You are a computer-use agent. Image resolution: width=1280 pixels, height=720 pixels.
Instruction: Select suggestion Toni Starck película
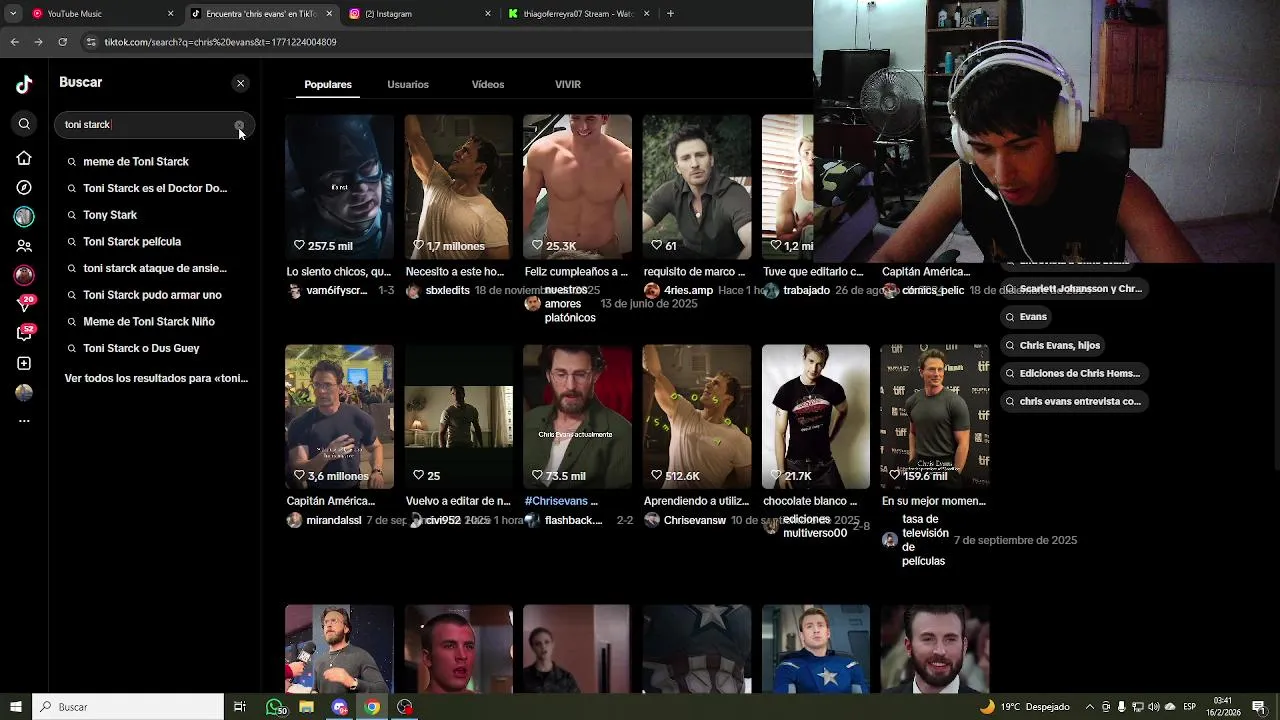click(132, 242)
